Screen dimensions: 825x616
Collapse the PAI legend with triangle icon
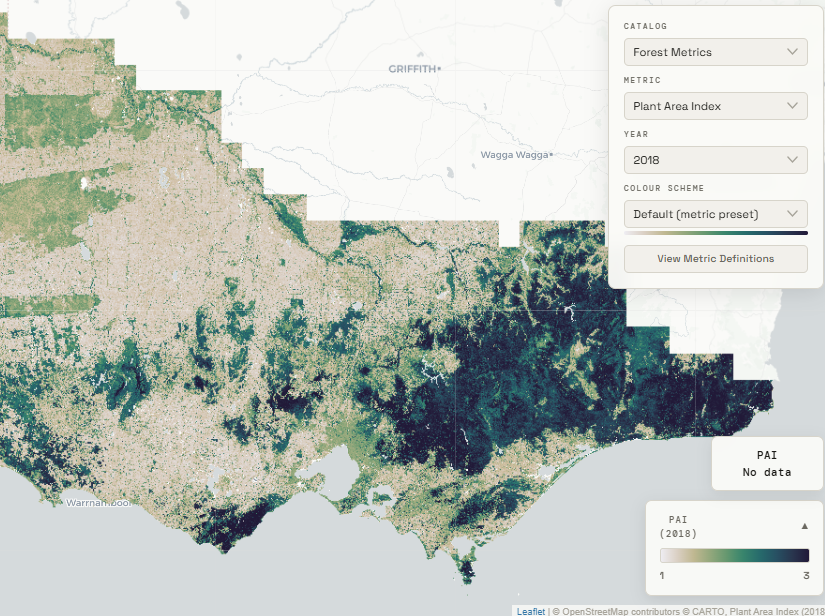(x=804, y=526)
